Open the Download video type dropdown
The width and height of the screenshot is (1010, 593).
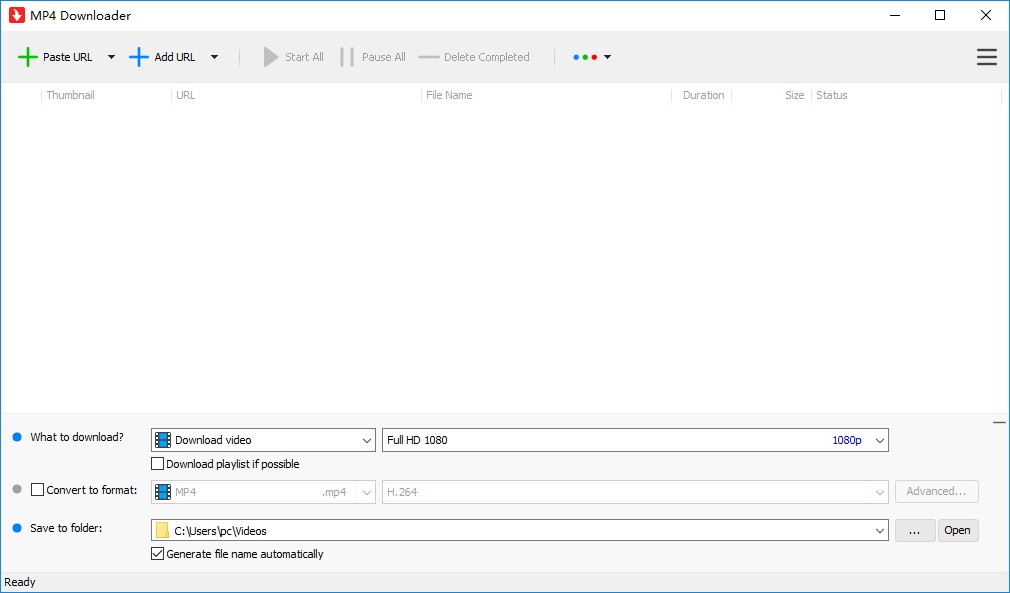click(263, 440)
